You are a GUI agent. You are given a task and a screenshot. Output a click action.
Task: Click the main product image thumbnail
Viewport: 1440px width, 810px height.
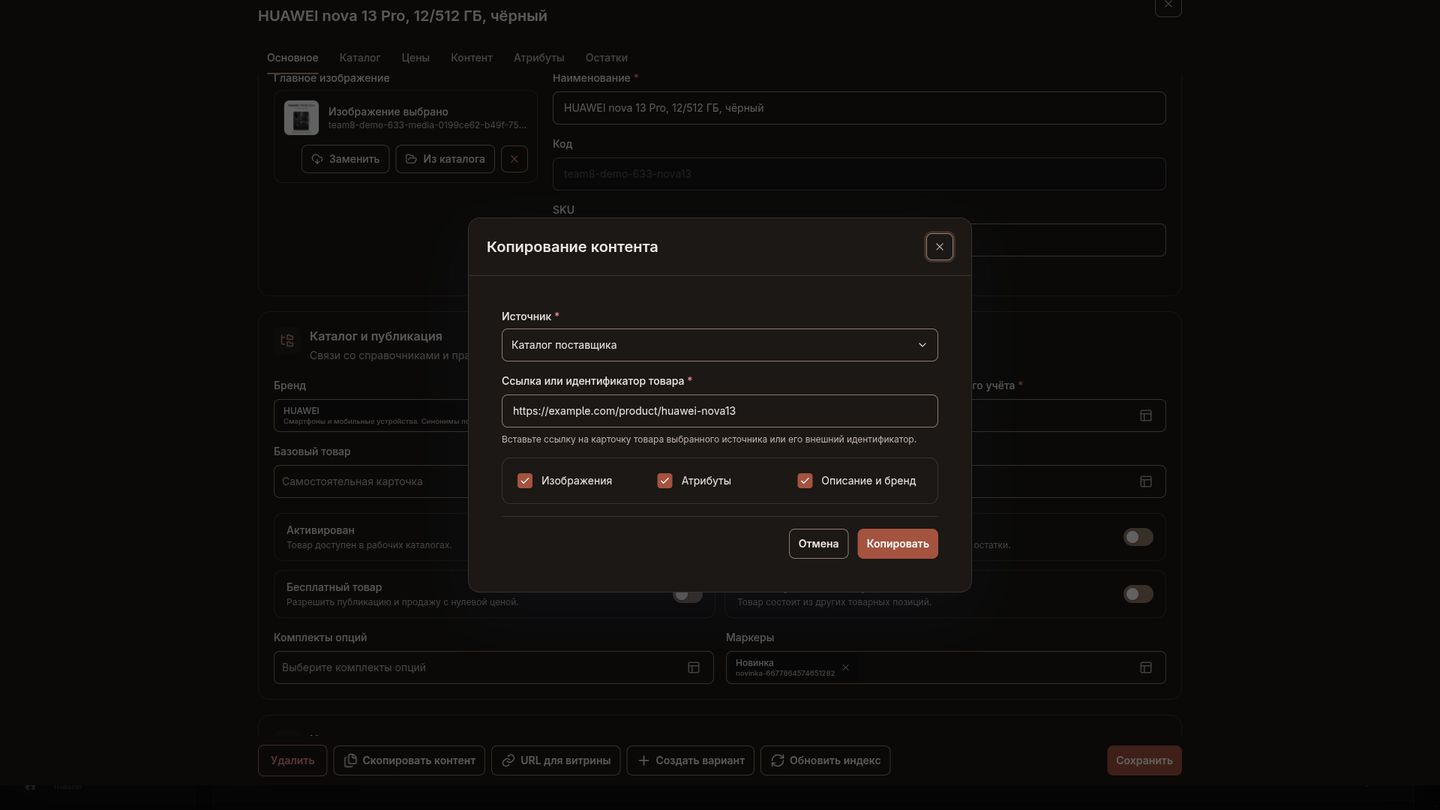tap(301, 118)
